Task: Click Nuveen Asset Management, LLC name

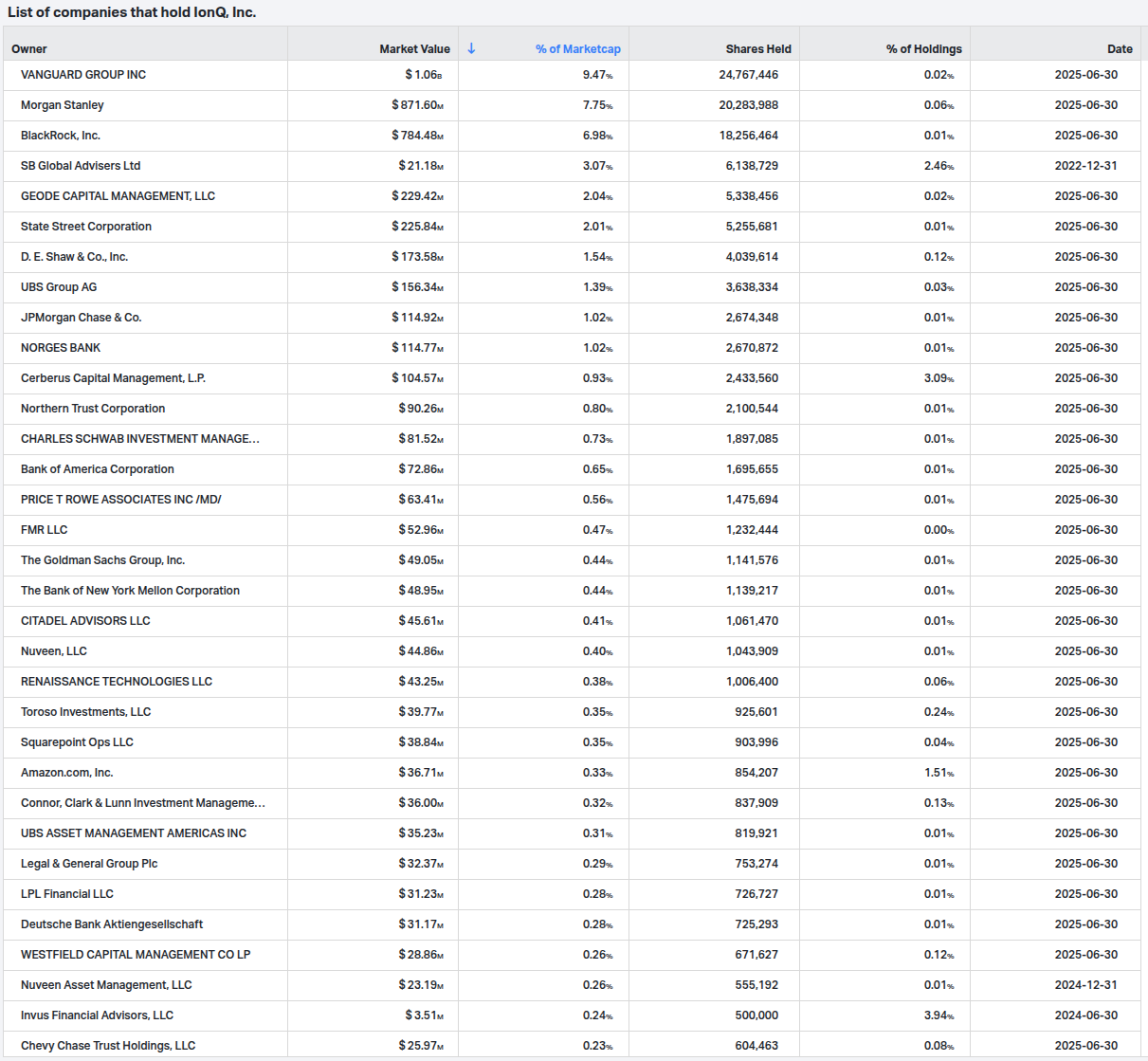Action: pyautogui.click(x=106, y=985)
